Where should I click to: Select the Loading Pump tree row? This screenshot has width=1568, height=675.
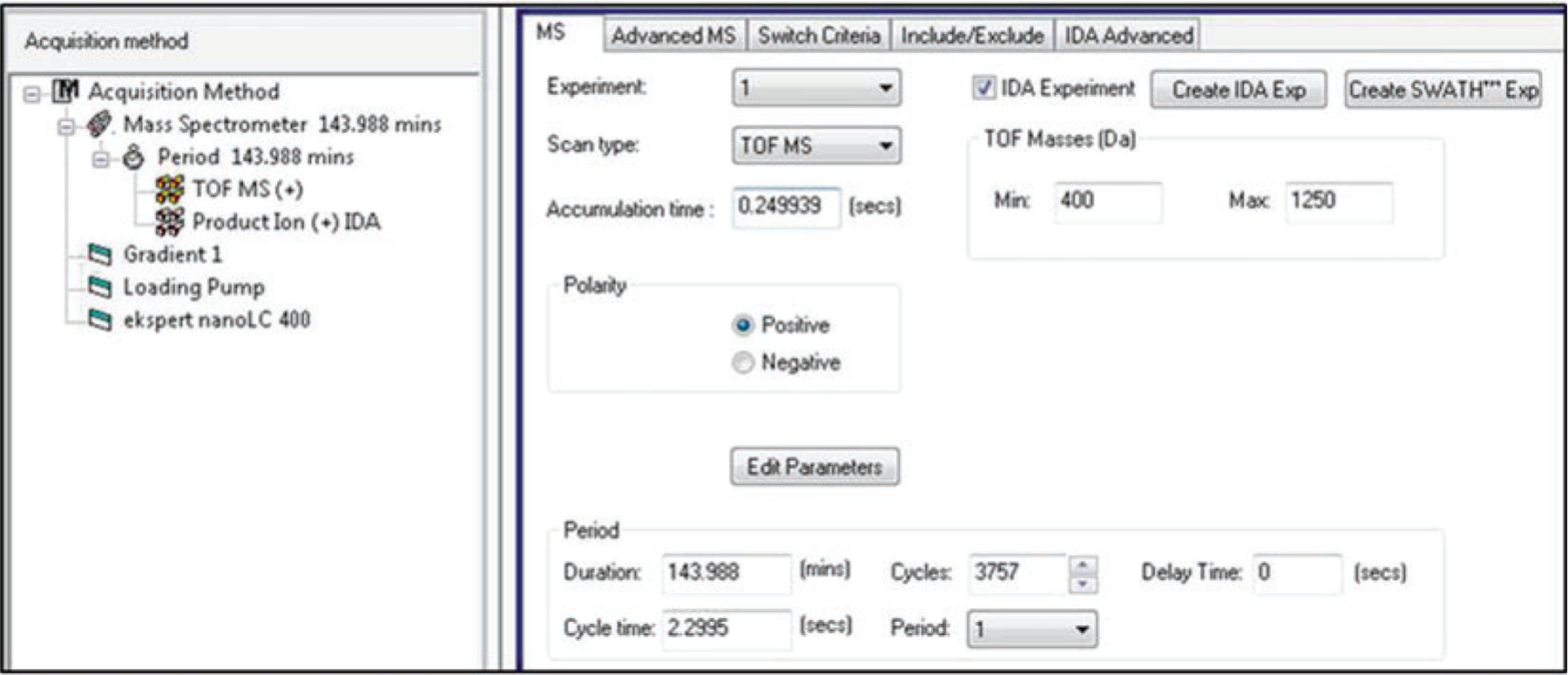[x=193, y=287]
